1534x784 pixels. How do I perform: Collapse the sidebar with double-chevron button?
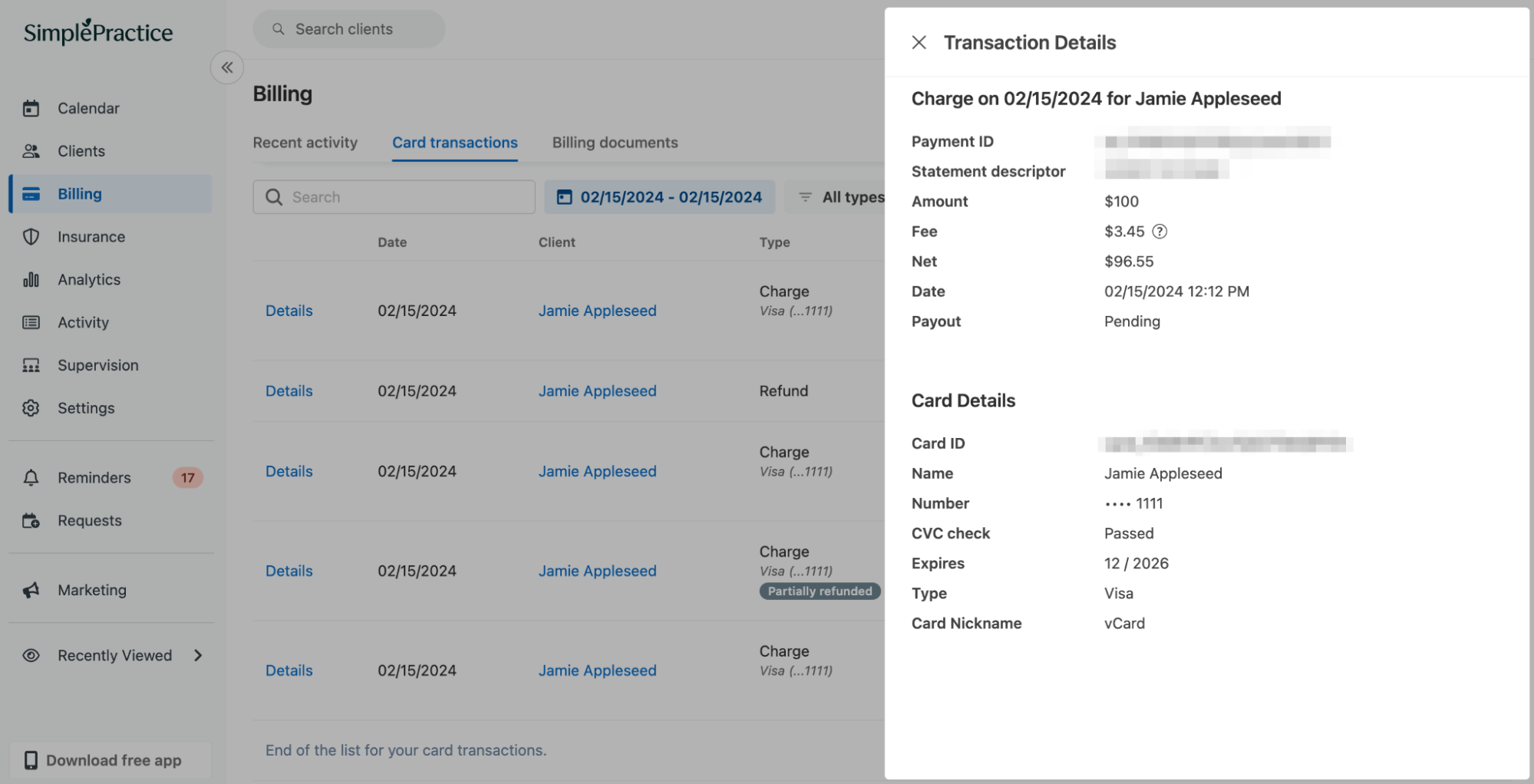tap(227, 68)
